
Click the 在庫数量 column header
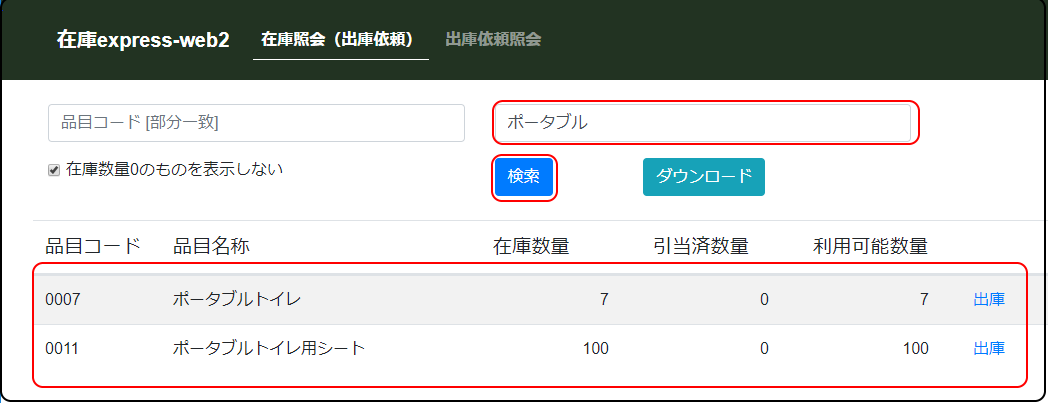(531, 246)
